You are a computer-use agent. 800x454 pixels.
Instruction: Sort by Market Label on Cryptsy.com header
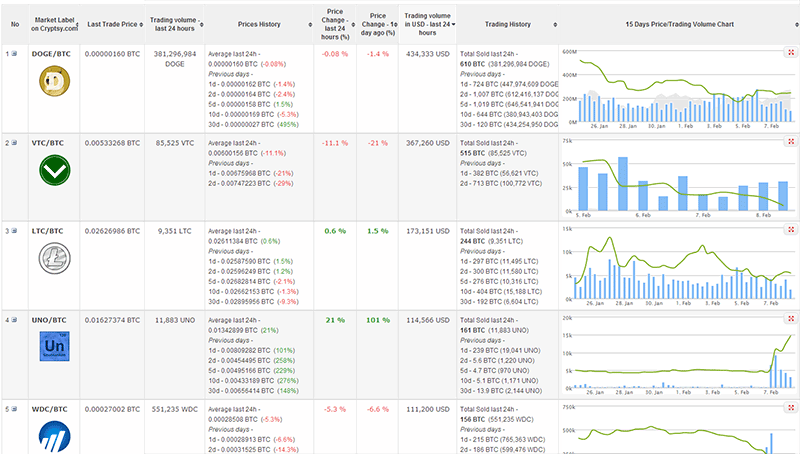tap(55, 24)
